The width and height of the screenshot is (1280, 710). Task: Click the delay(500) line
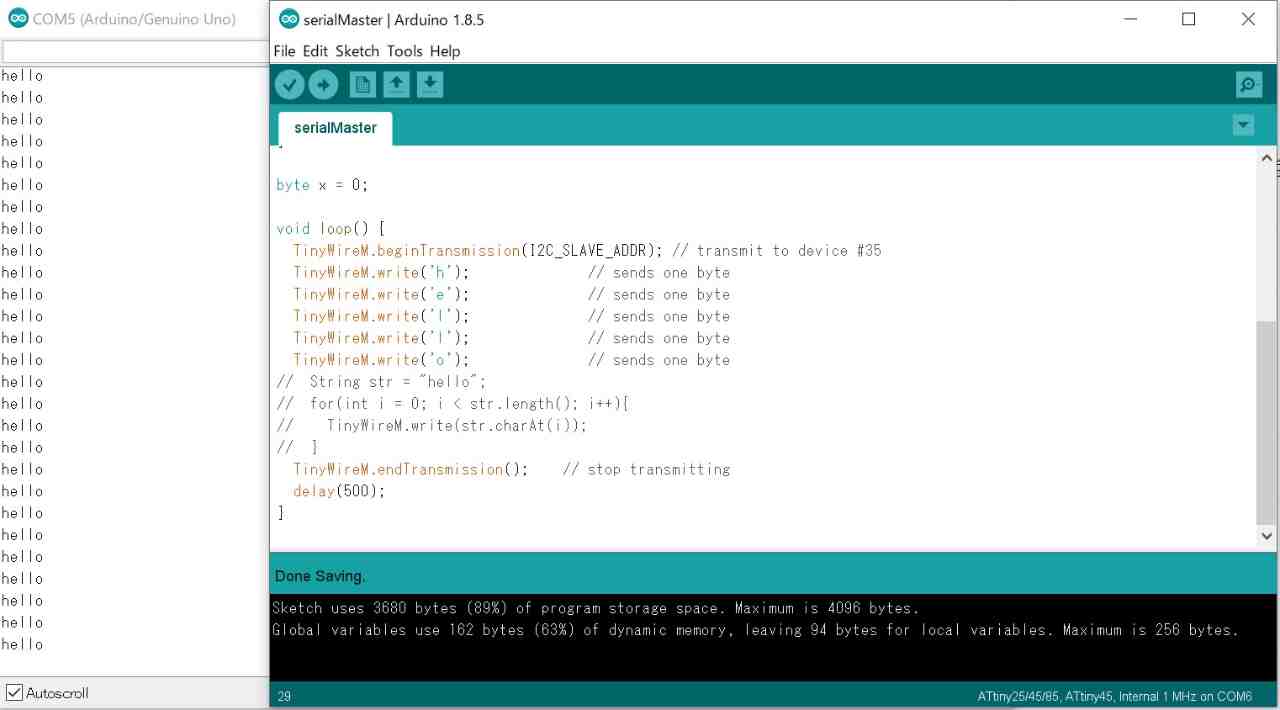[339, 491]
